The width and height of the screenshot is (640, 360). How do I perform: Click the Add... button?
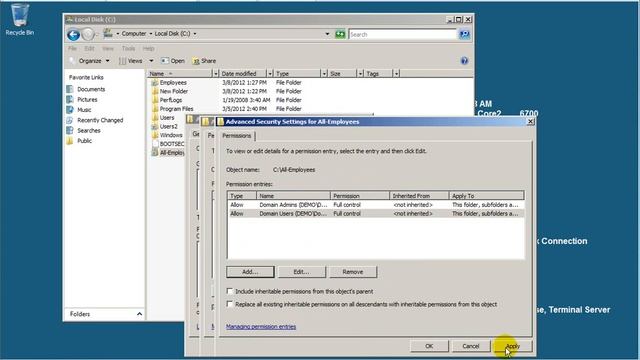(250, 272)
